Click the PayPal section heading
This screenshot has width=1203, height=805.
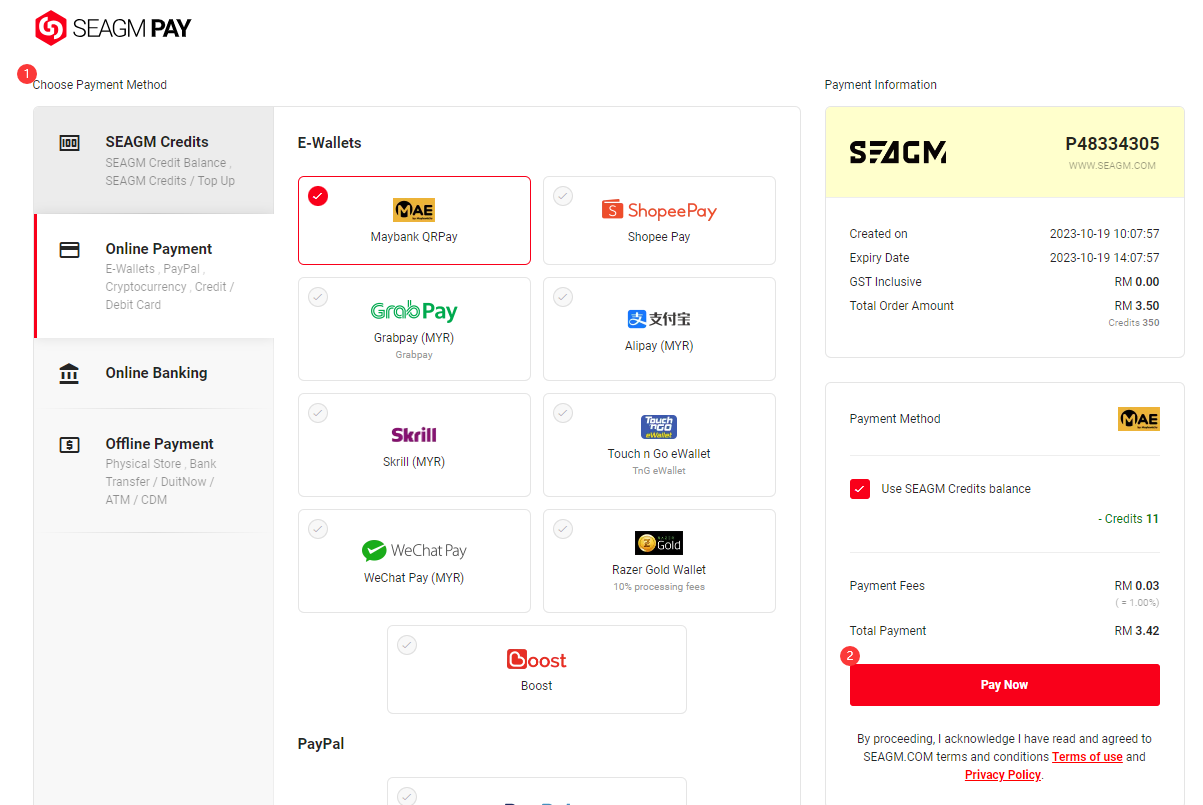[x=321, y=744]
